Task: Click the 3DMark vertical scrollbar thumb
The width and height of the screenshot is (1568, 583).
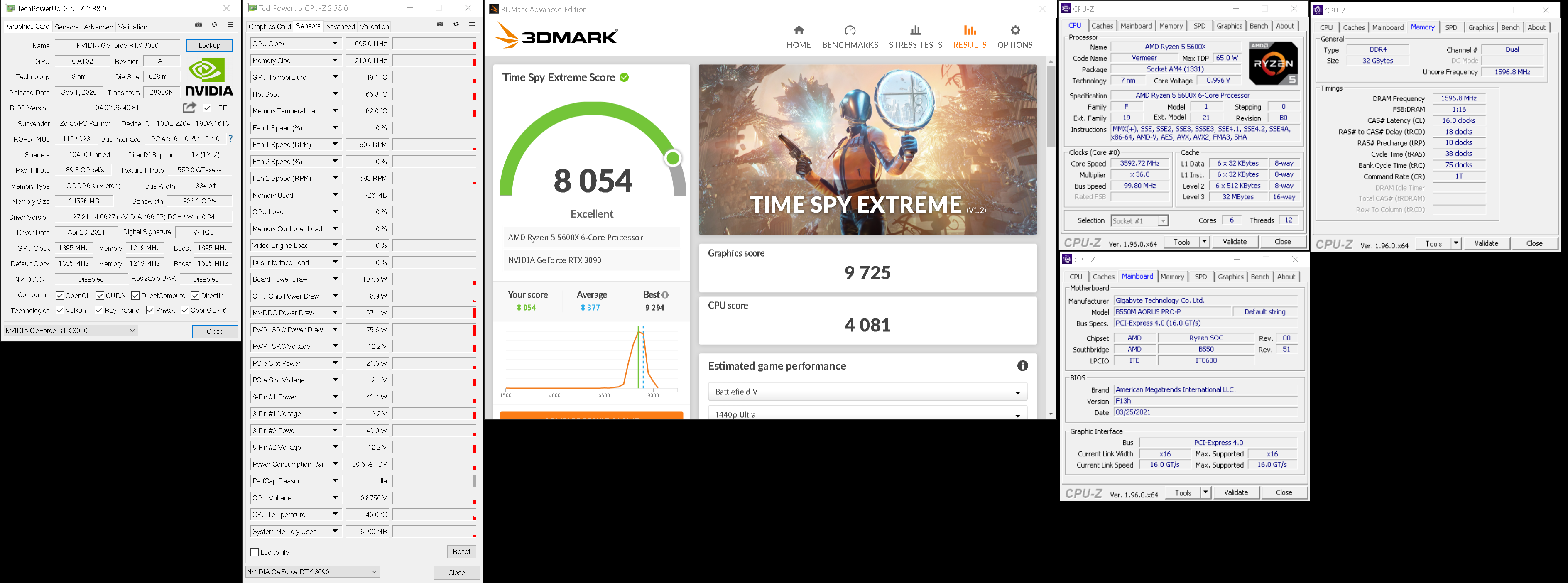Action: [x=1051, y=106]
